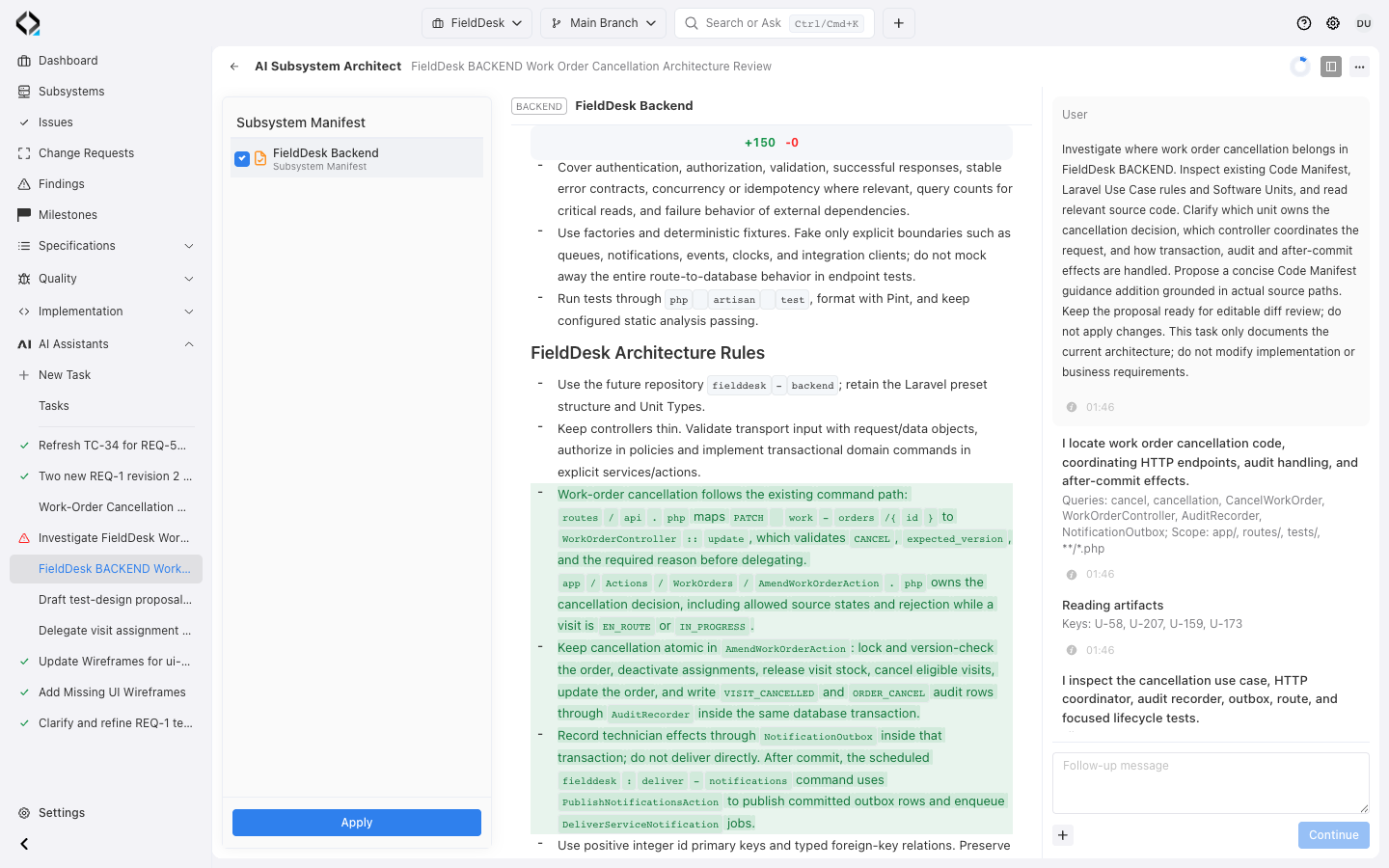Collapse the sidebar with the bottom chevron
1389x868 pixels.
[24, 844]
